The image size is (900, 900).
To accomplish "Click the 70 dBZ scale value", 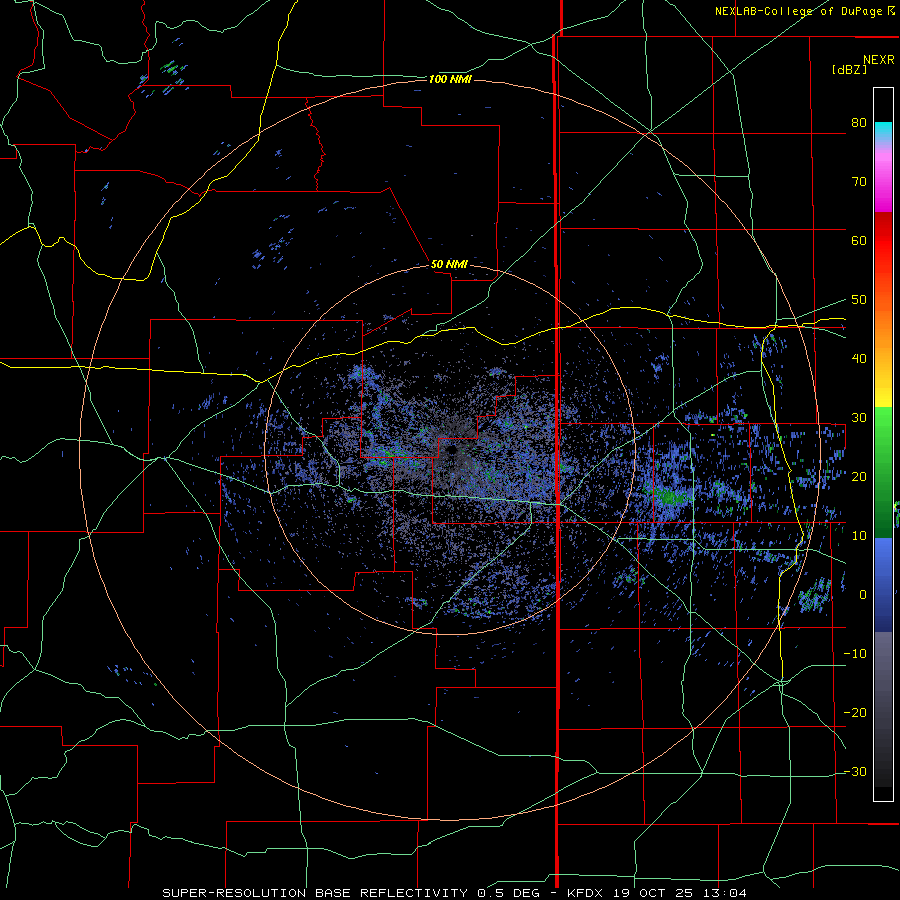I will click(859, 181).
